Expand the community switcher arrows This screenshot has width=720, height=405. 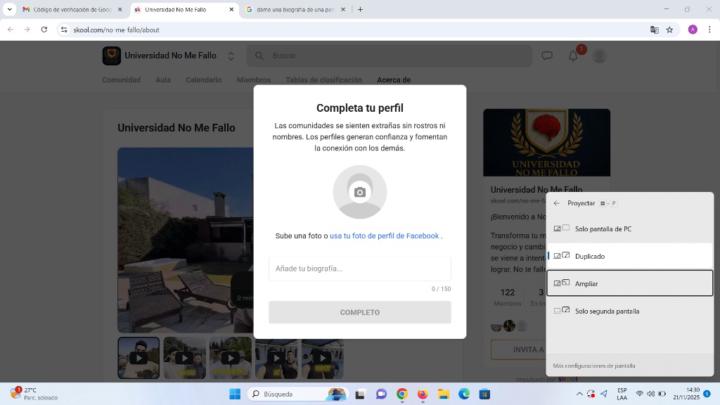[231, 56]
